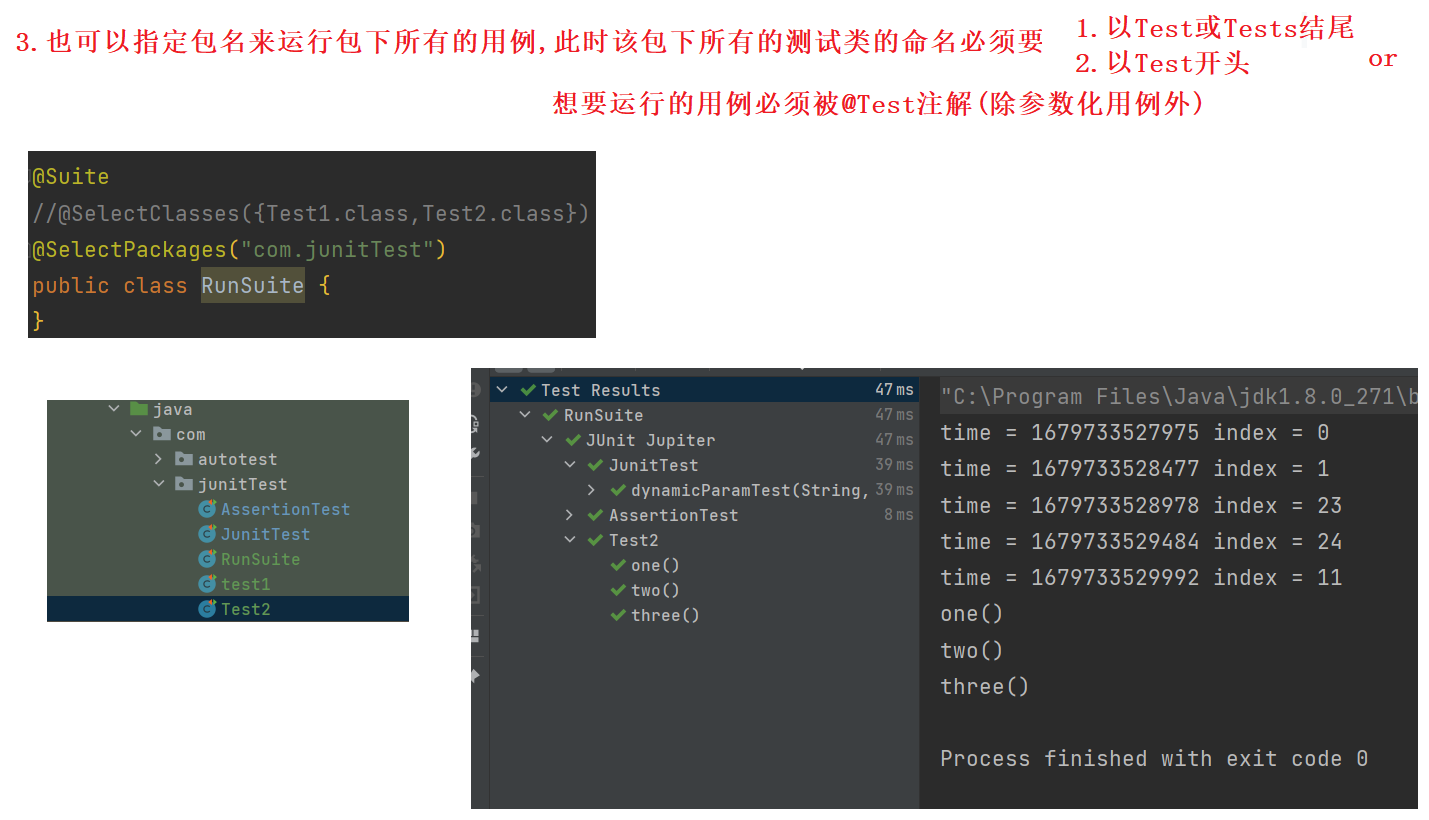Click green check beside two() test
This screenshot has width=1429, height=820.
618,590
